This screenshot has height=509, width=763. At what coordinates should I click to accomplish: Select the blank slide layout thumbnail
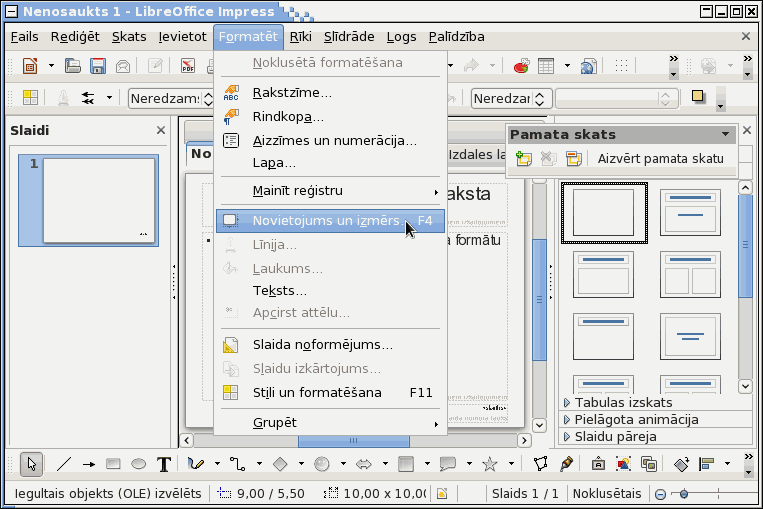coord(604,213)
